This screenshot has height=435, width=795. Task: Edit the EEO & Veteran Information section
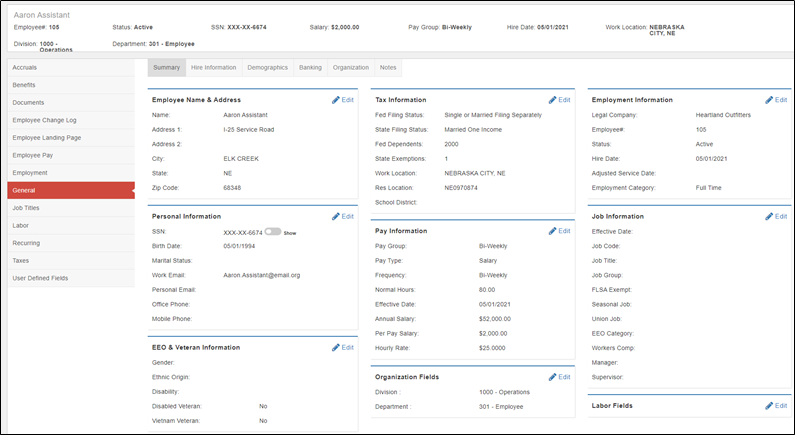tap(342, 347)
